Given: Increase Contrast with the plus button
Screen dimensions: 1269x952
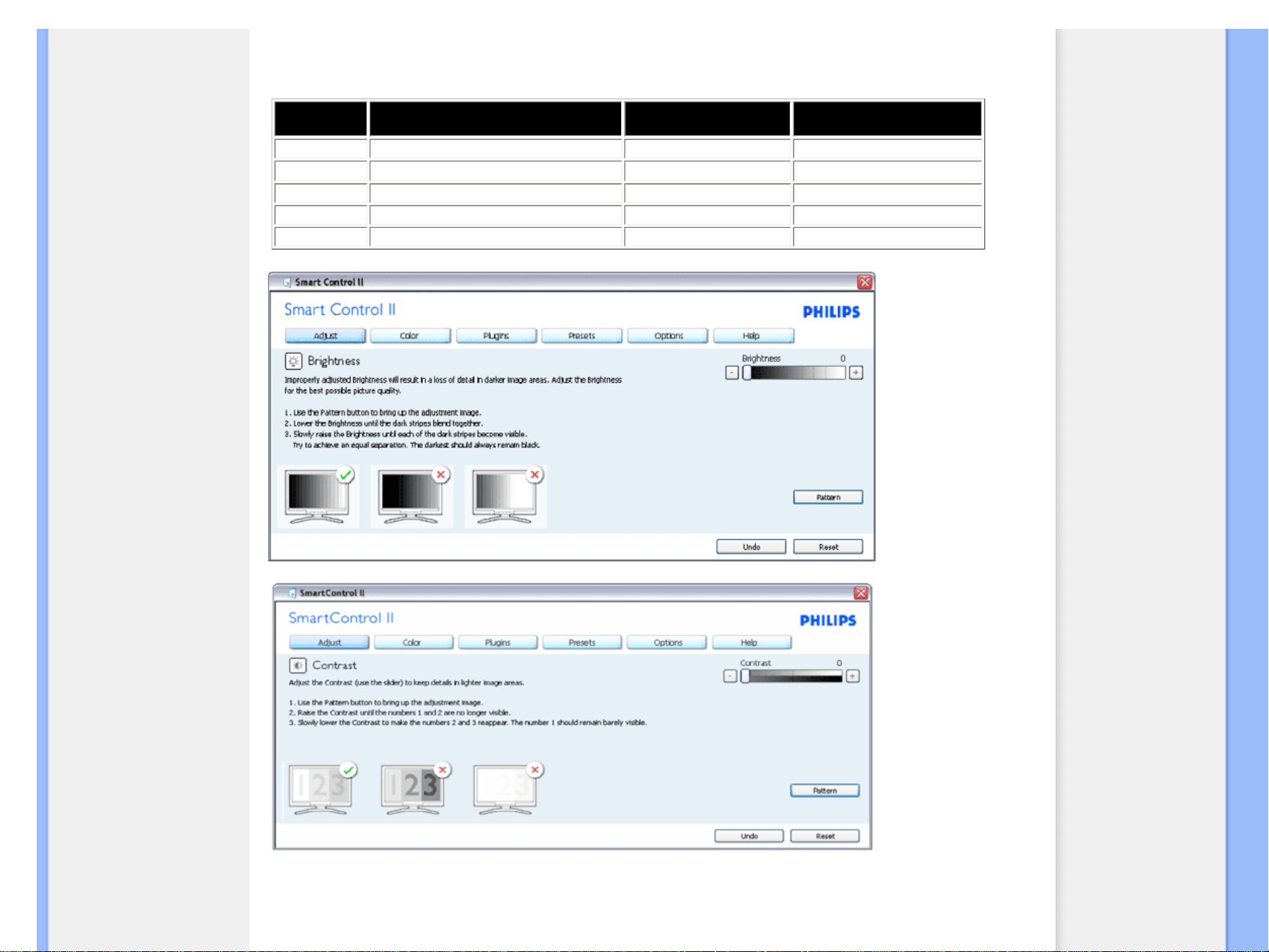Looking at the screenshot, I should click(852, 676).
